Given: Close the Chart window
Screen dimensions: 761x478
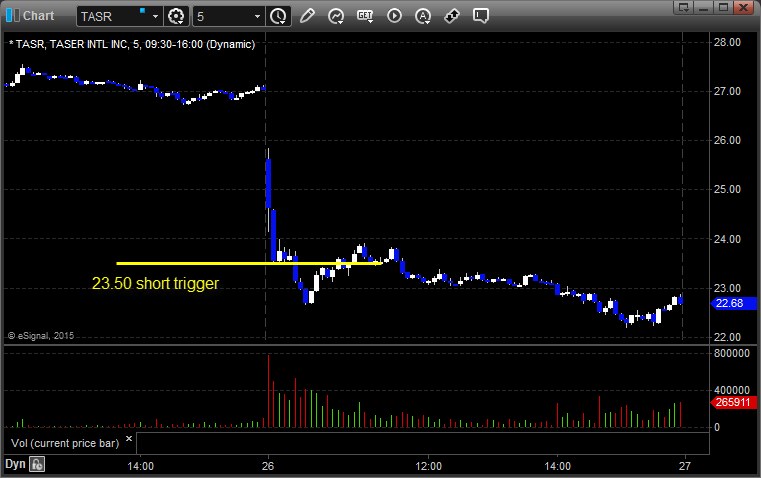Looking at the screenshot, I should click(x=744, y=7).
